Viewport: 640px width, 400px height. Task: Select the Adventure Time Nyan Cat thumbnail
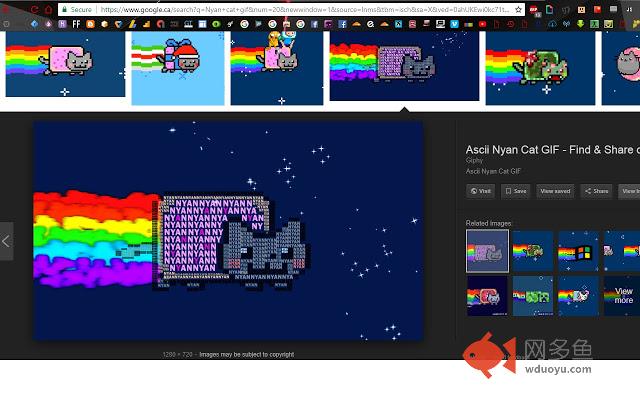tap(277, 68)
